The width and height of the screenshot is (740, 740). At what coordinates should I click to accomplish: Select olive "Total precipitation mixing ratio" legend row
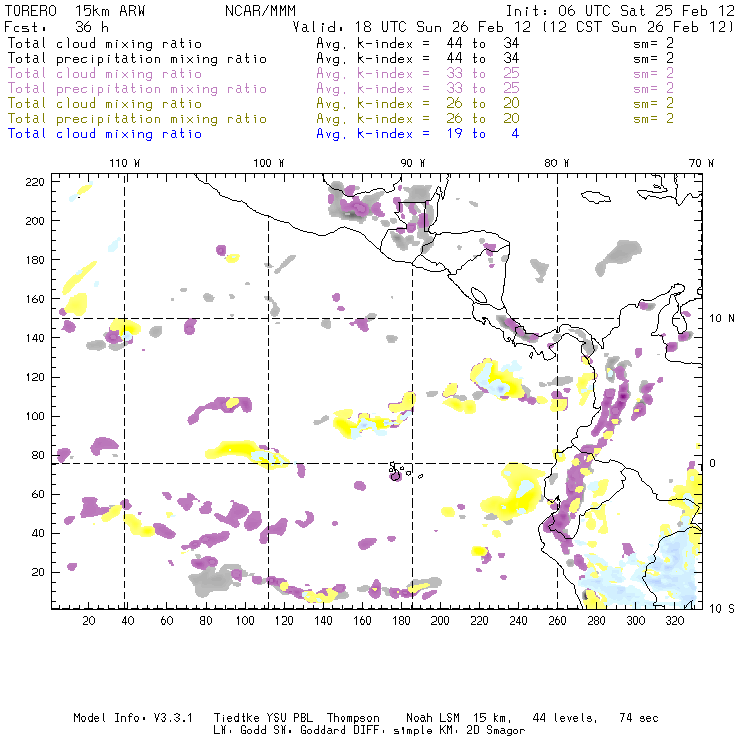click(x=137, y=119)
